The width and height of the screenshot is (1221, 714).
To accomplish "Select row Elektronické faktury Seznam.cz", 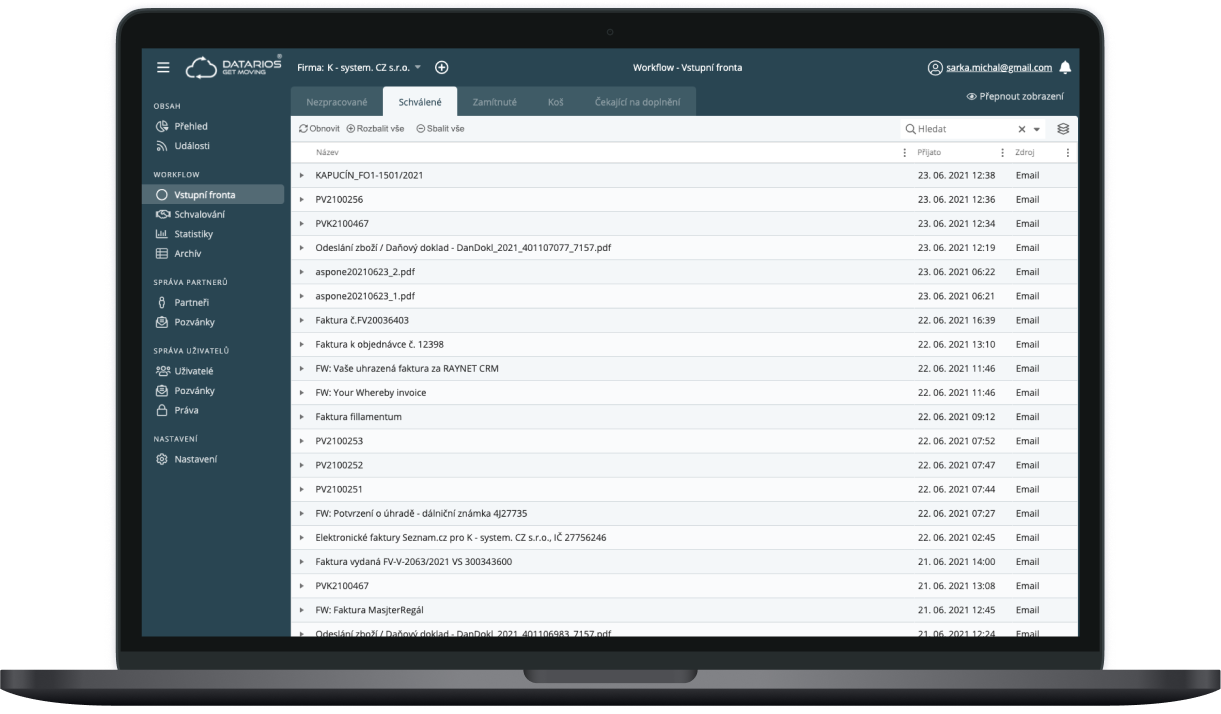I will [684, 537].
